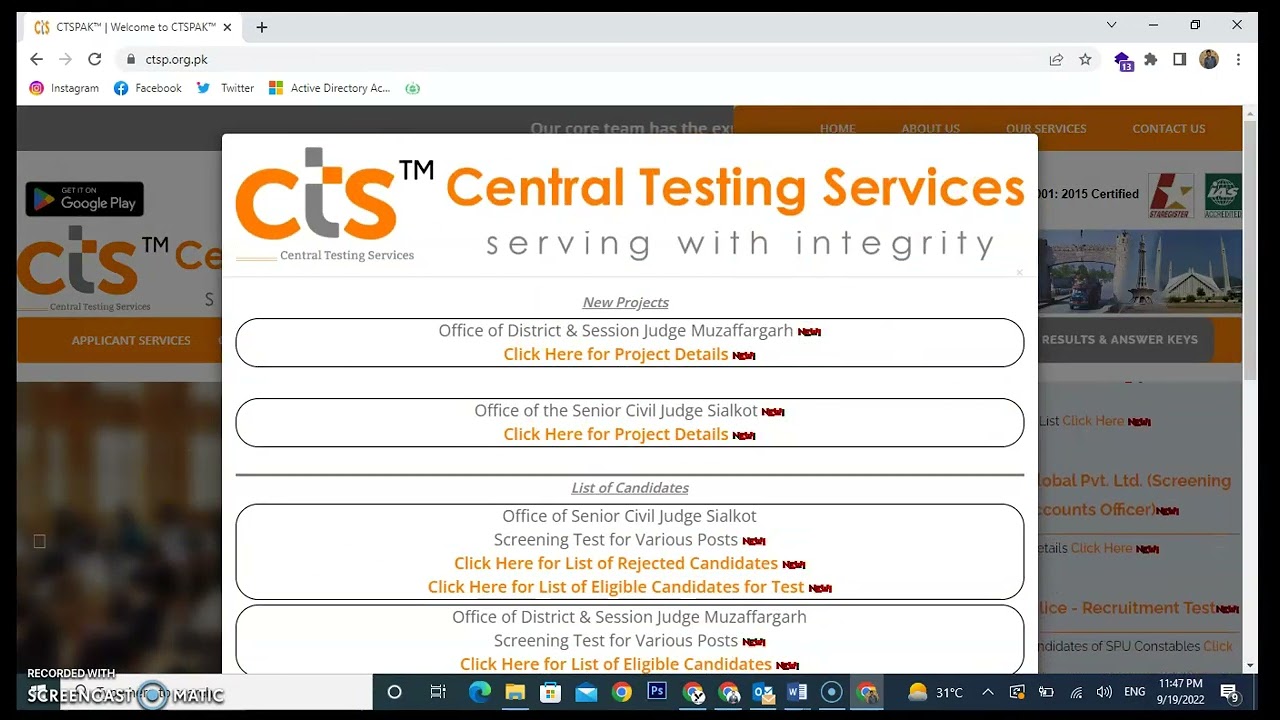Close the popup with the small X
Viewport: 1280px width, 720px height.
(x=1019, y=272)
